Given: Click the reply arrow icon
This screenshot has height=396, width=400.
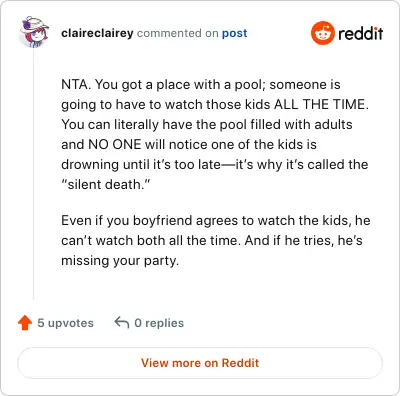Looking at the screenshot, I should pyautogui.click(x=122, y=323).
